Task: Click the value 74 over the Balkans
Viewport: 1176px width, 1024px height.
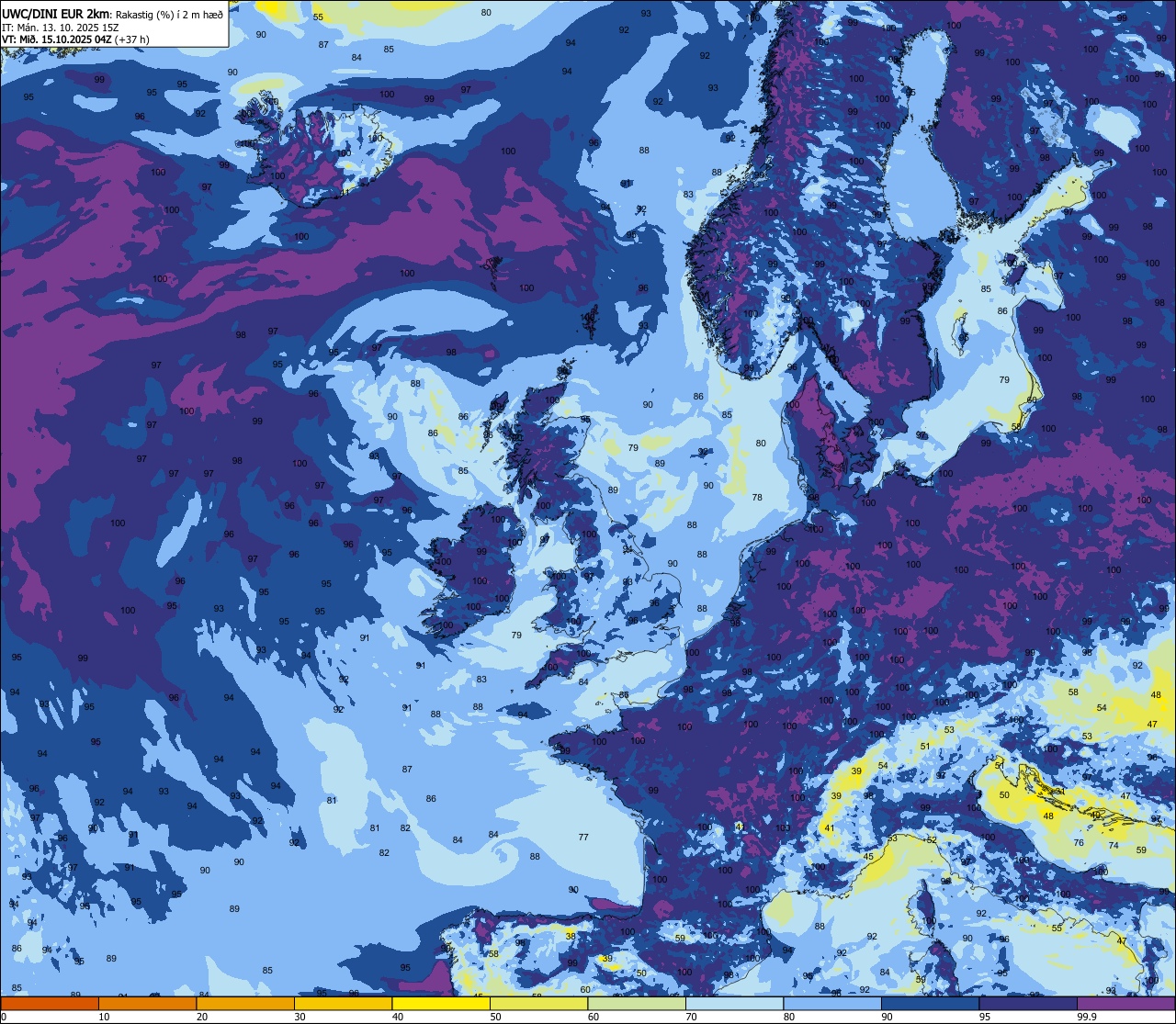Action: (x=1114, y=845)
